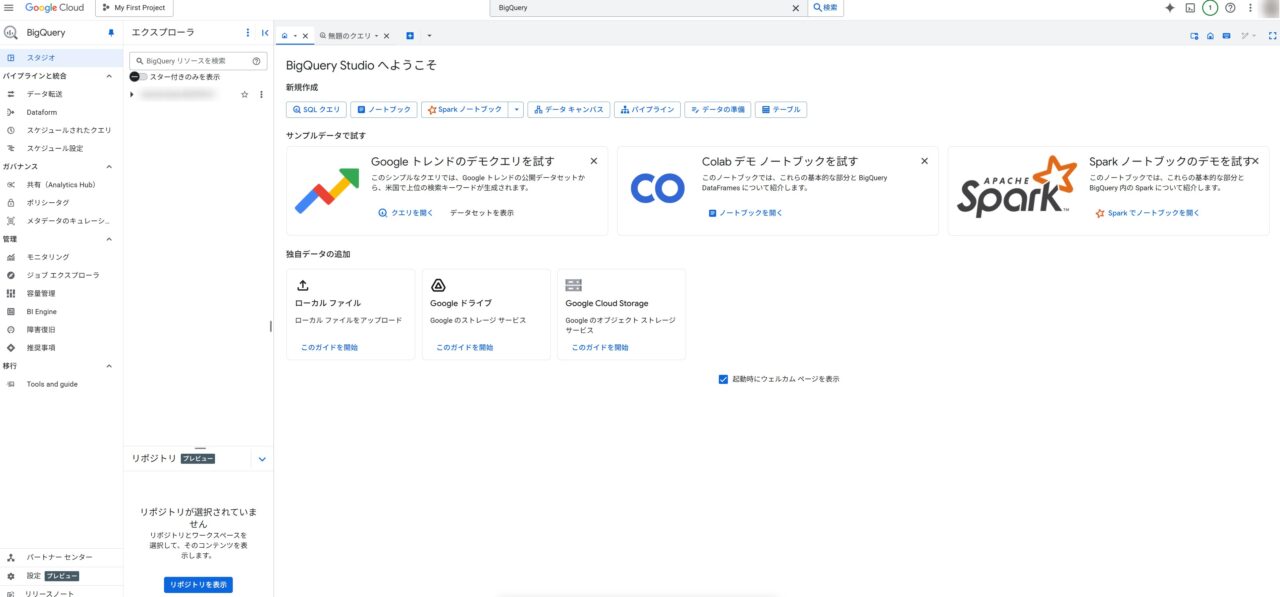Image resolution: width=1280 pixels, height=597 pixels.
Task: Switch to the untitled query (無題のクエリ) tab
Action: click(x=349, y=36)
